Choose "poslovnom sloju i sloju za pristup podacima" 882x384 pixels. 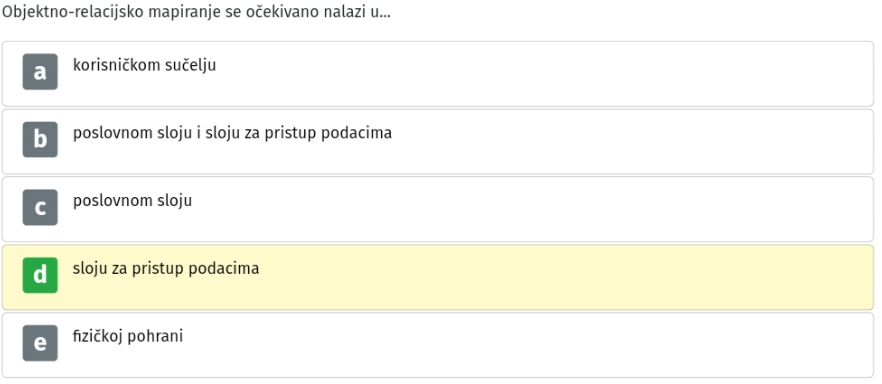click(x=232, y=133)
